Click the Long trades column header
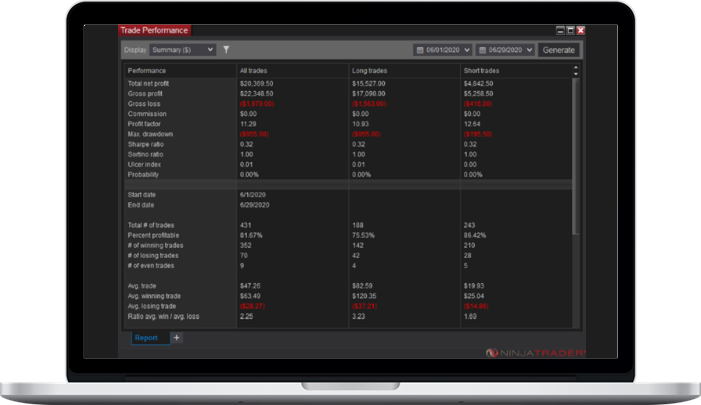 (x=370, y=71)
